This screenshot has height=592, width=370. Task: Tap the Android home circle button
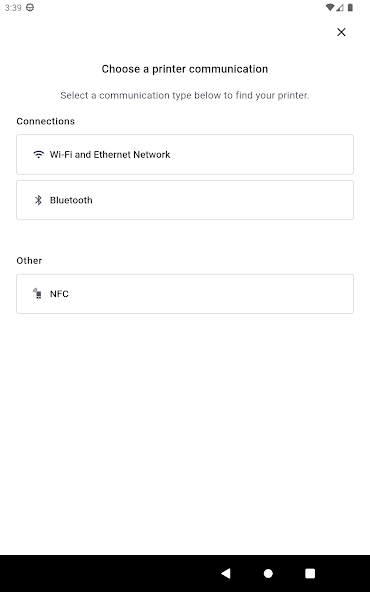(268, 574)
